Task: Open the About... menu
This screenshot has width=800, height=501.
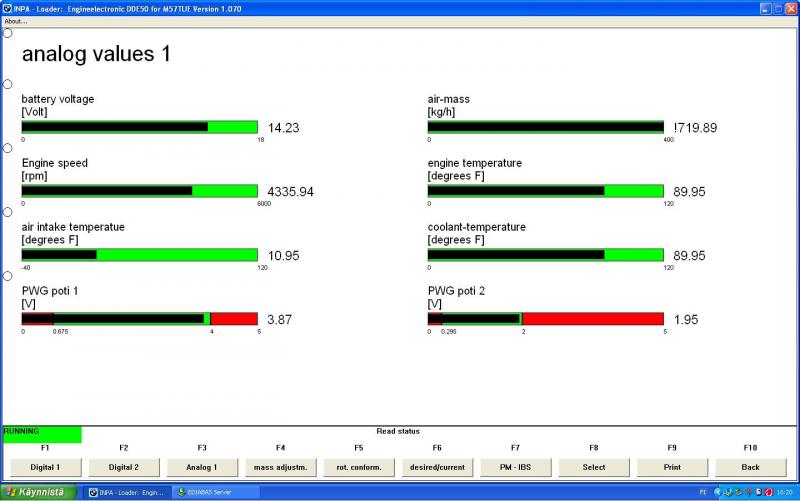Action: (x=16, y=21)
